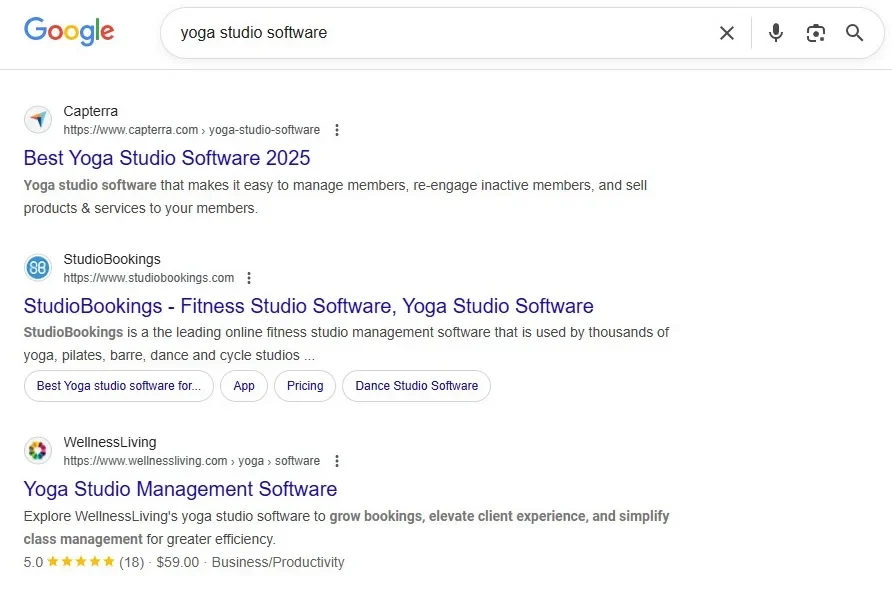Open the Yoga Studio Management Software link

(x=180, y=489)
